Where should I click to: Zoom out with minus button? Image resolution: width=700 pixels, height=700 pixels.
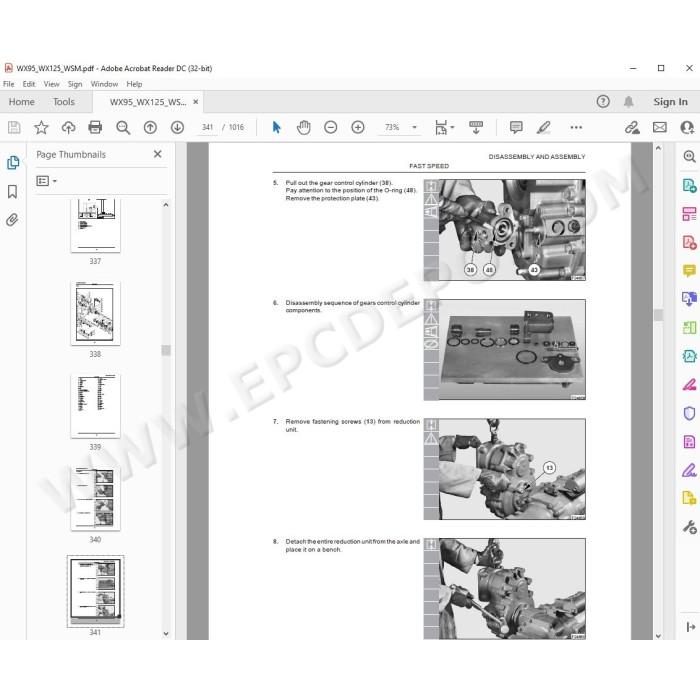click(330, 128)
